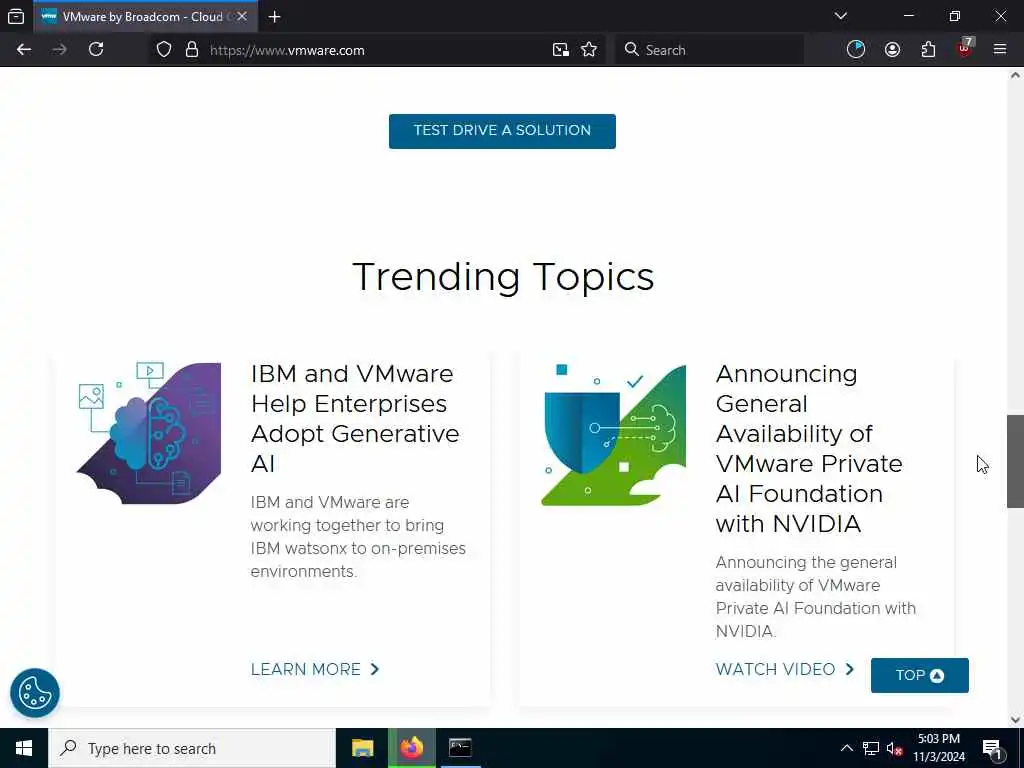Click the forward navigation arrow
This screenshot has width=1024, height=768.
(59, 50)
